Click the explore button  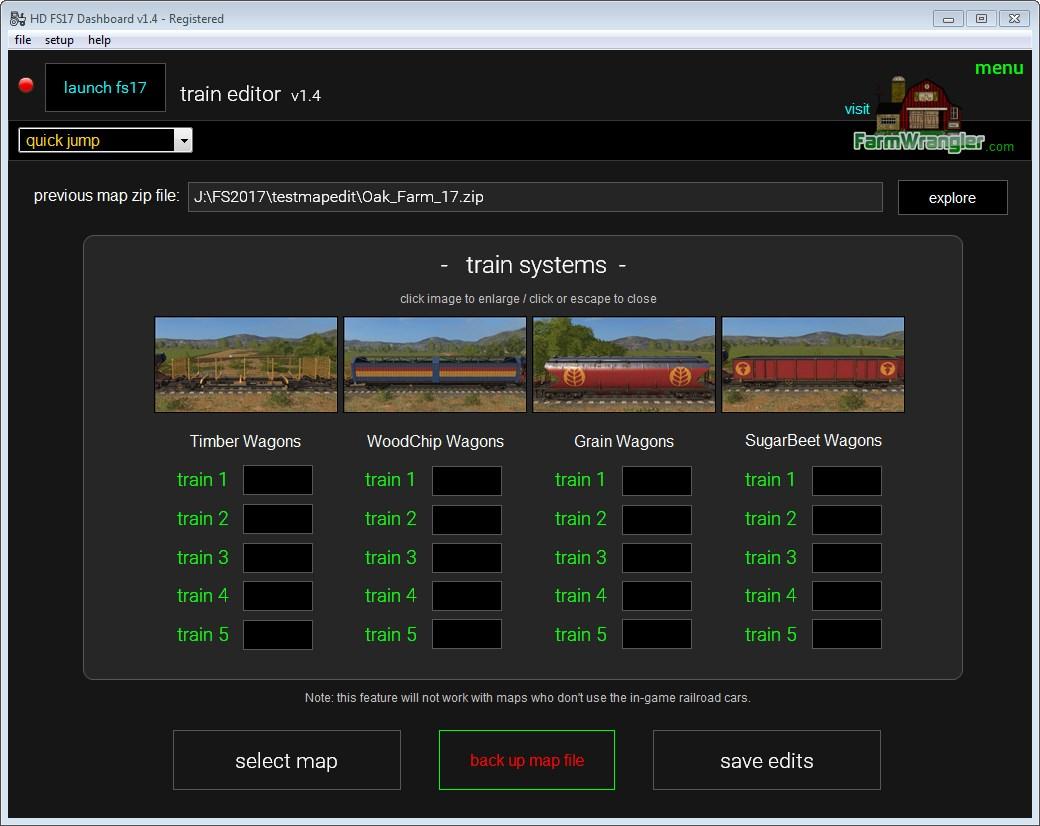952,198
